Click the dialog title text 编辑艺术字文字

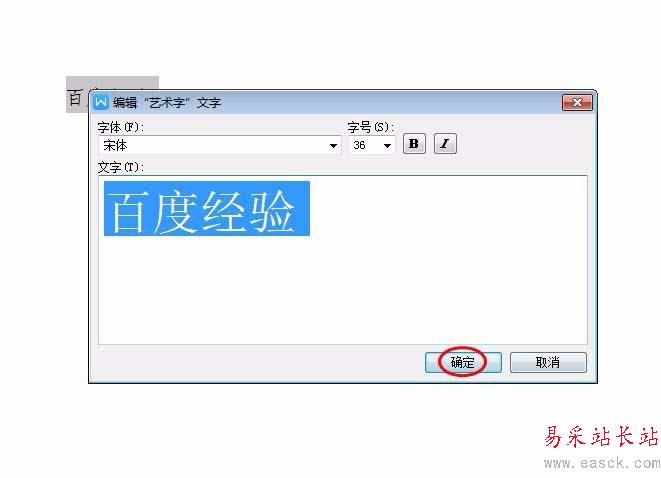click(167, 102)
